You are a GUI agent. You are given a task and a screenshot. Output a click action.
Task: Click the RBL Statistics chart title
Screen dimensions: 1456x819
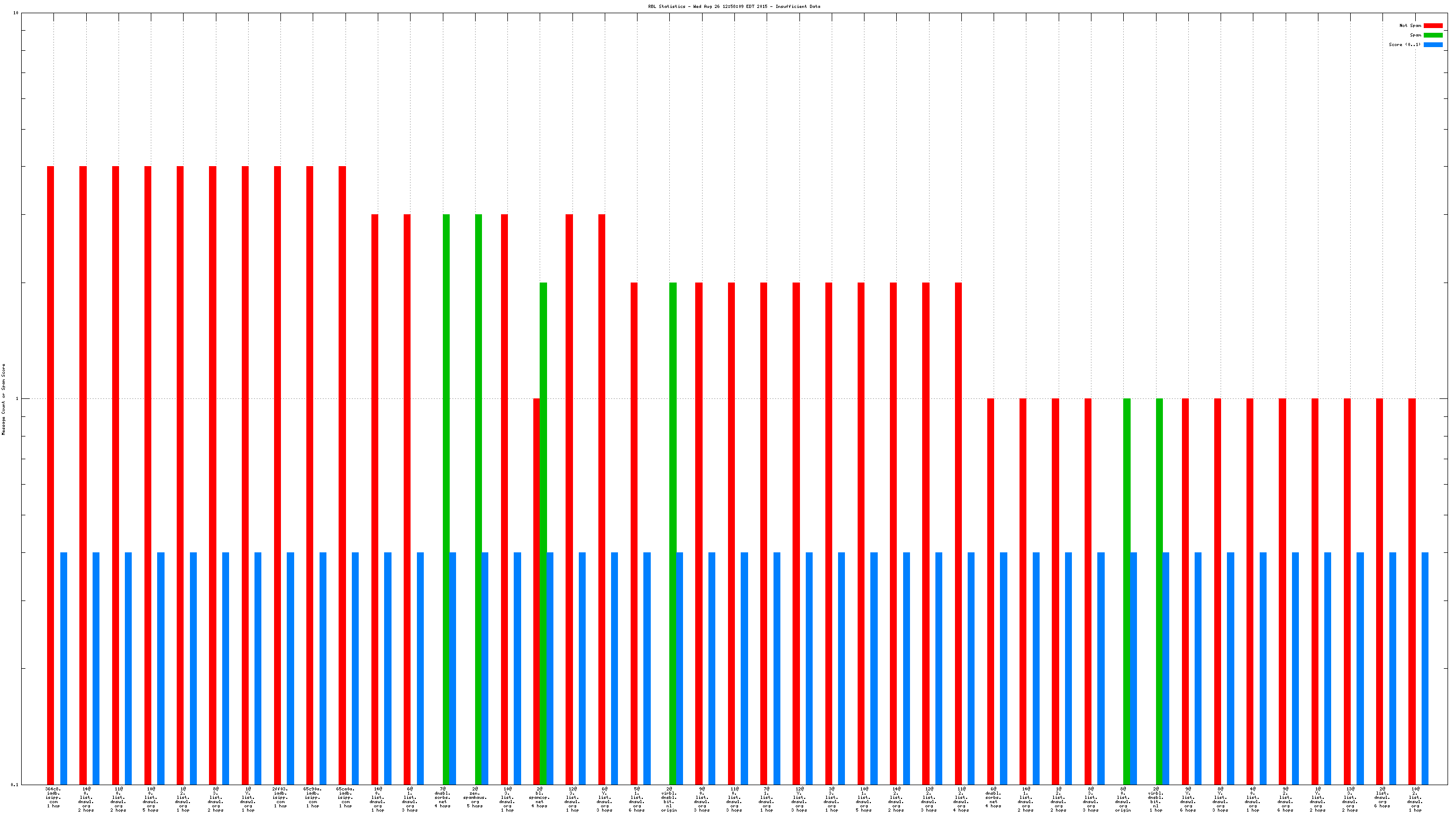(734, 6)
